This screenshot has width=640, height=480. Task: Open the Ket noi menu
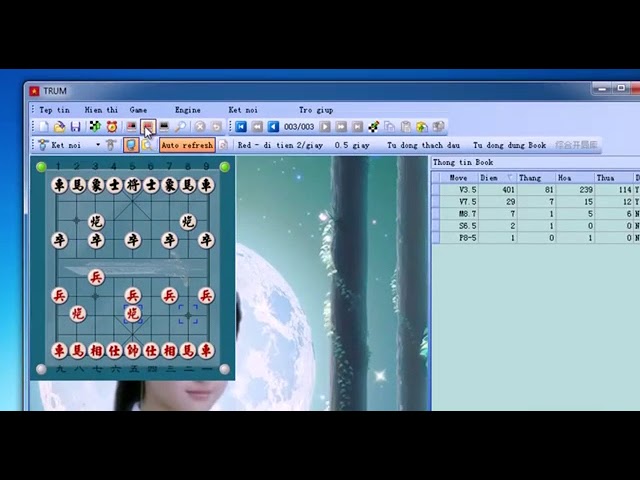[x=243, y=110]
